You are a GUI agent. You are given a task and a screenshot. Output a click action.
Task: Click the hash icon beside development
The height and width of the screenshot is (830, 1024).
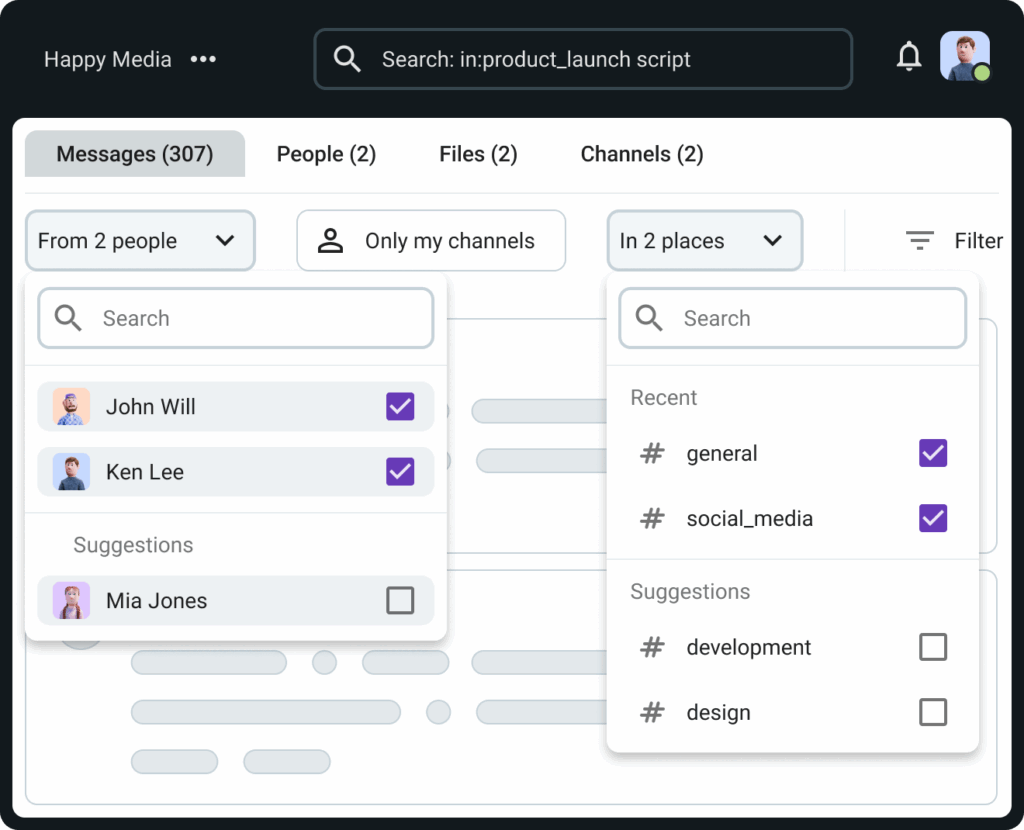pyautogui.click(x=652, y=648)
